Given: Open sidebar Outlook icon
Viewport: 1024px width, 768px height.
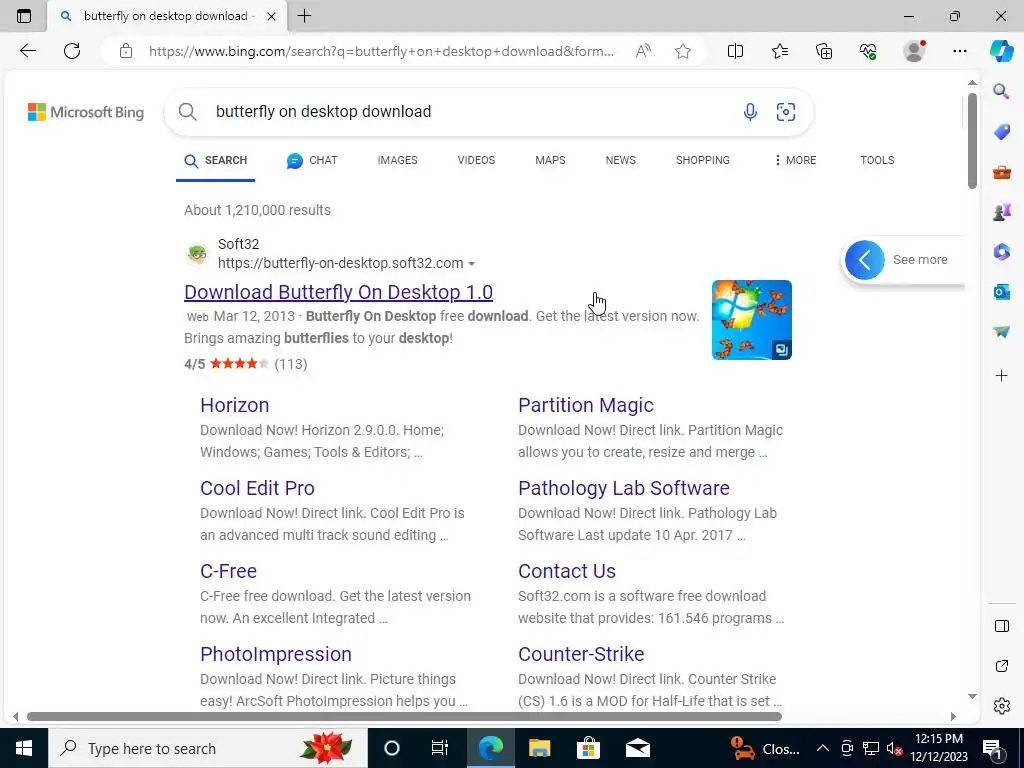Looking at the screenshot, I should (1001, 292).
